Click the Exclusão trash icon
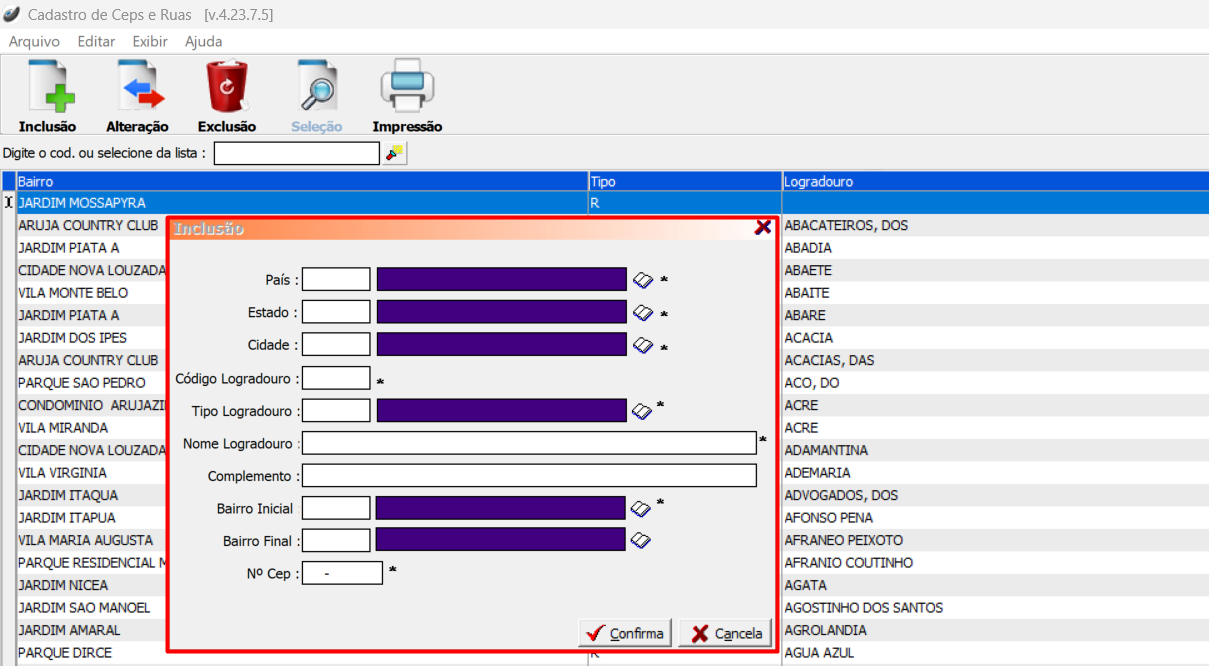 click(x=227, y=88)
